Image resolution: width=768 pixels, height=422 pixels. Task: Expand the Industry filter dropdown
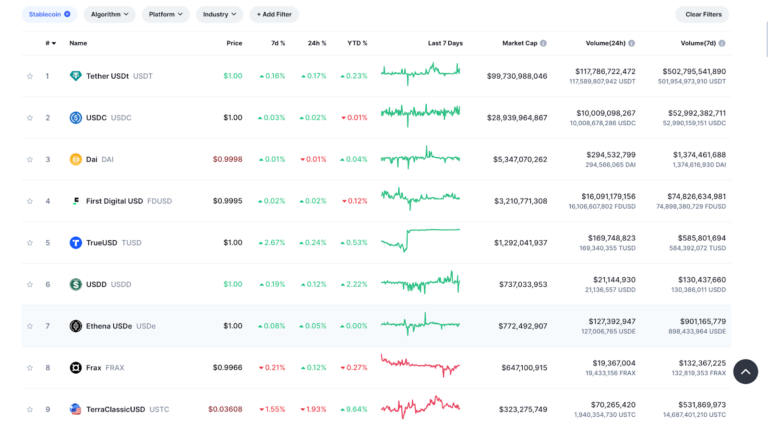click(219, 14)
